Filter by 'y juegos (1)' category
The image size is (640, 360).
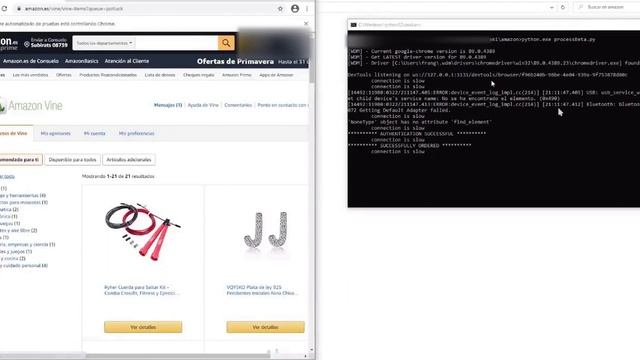point(16,251)
